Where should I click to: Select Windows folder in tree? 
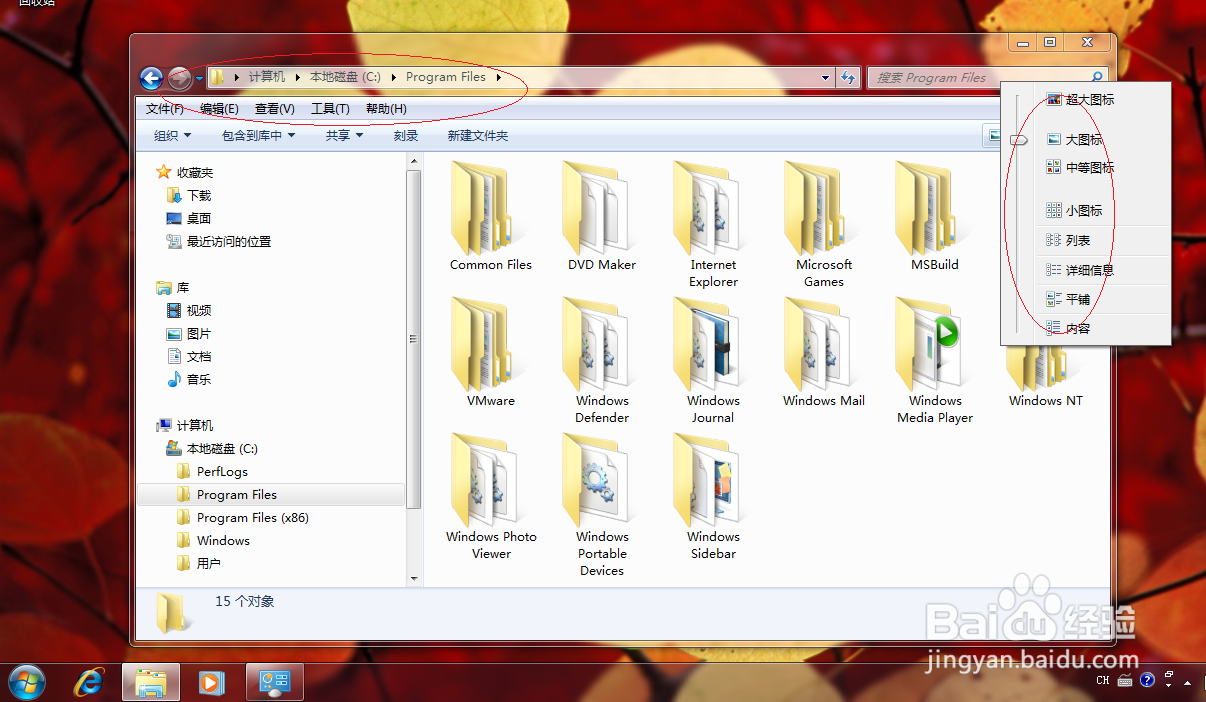point(223,540)
